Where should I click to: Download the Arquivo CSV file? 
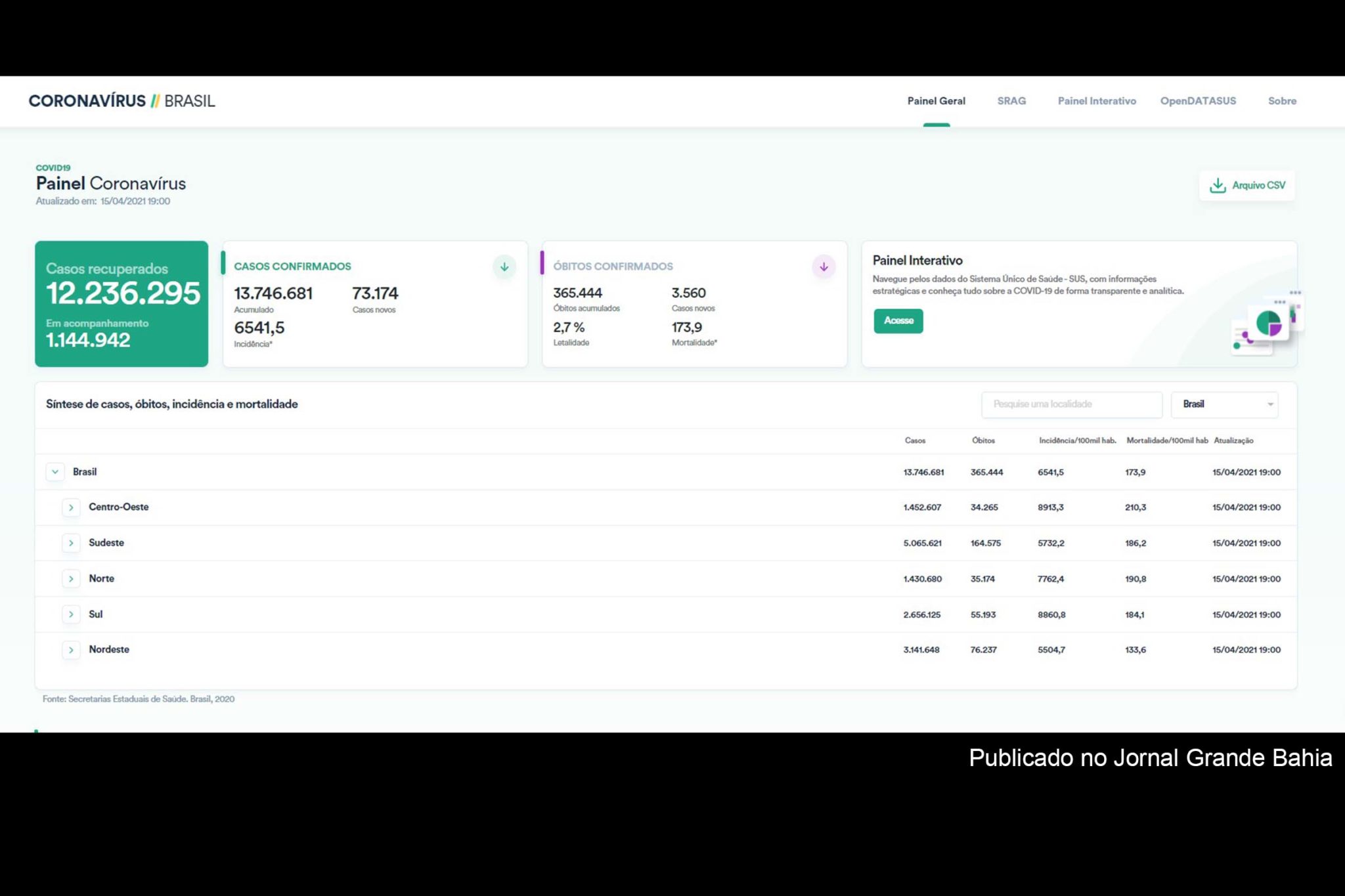click(1246, 186)
